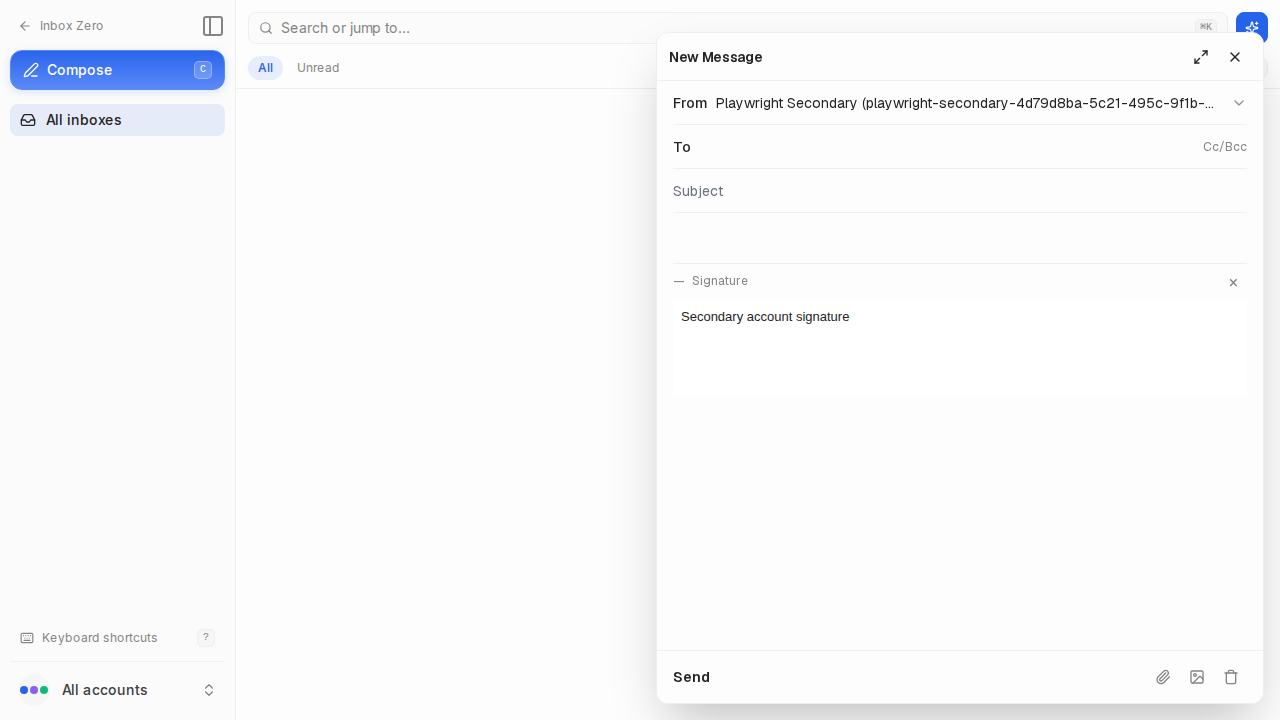Show Cc/Bcc fields

pos(1225,147)
